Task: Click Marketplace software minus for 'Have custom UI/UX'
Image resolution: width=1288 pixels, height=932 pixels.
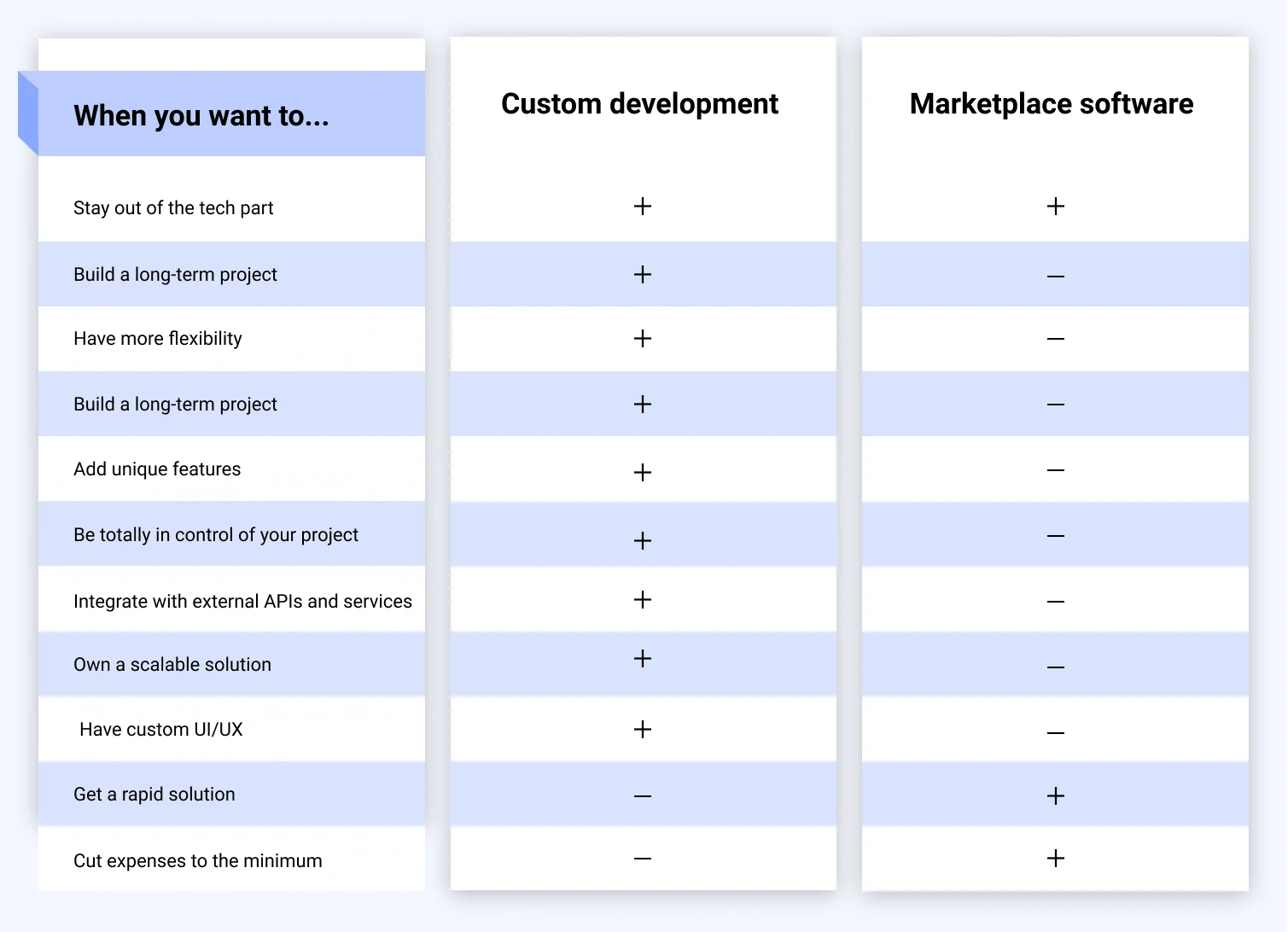Action: pyautogui.click(x=1056, y=732)
